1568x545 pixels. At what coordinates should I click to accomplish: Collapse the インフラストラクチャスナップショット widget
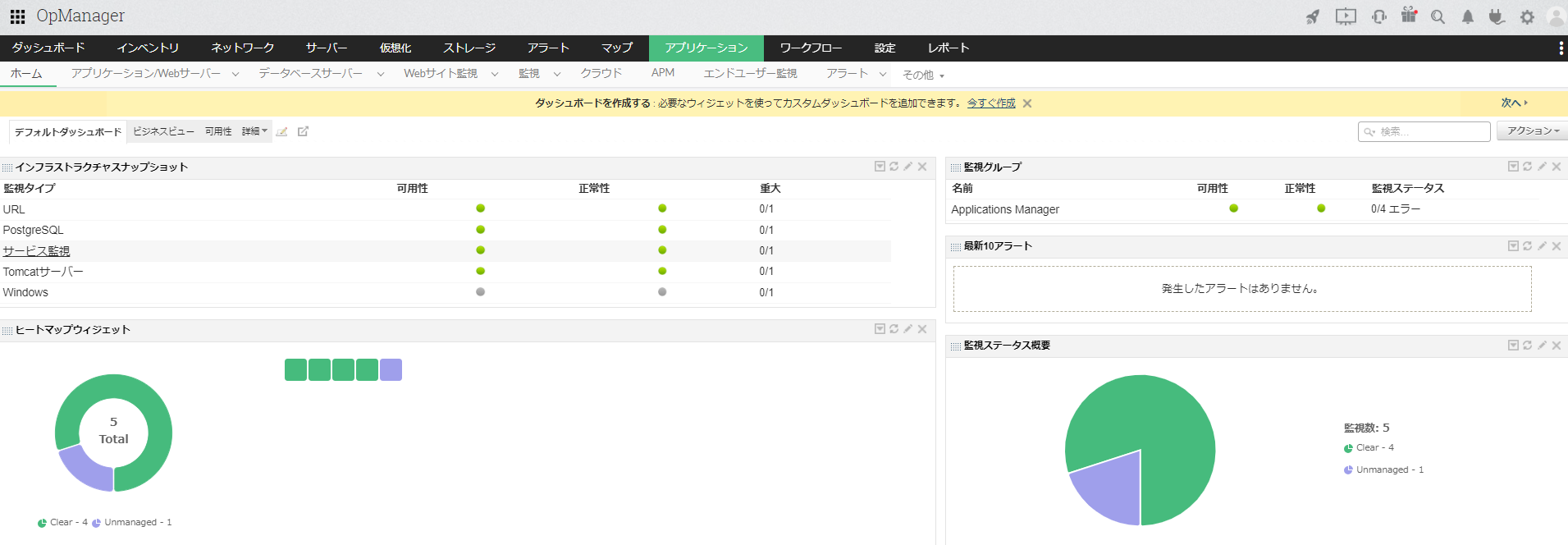click(x=880, y=167)
